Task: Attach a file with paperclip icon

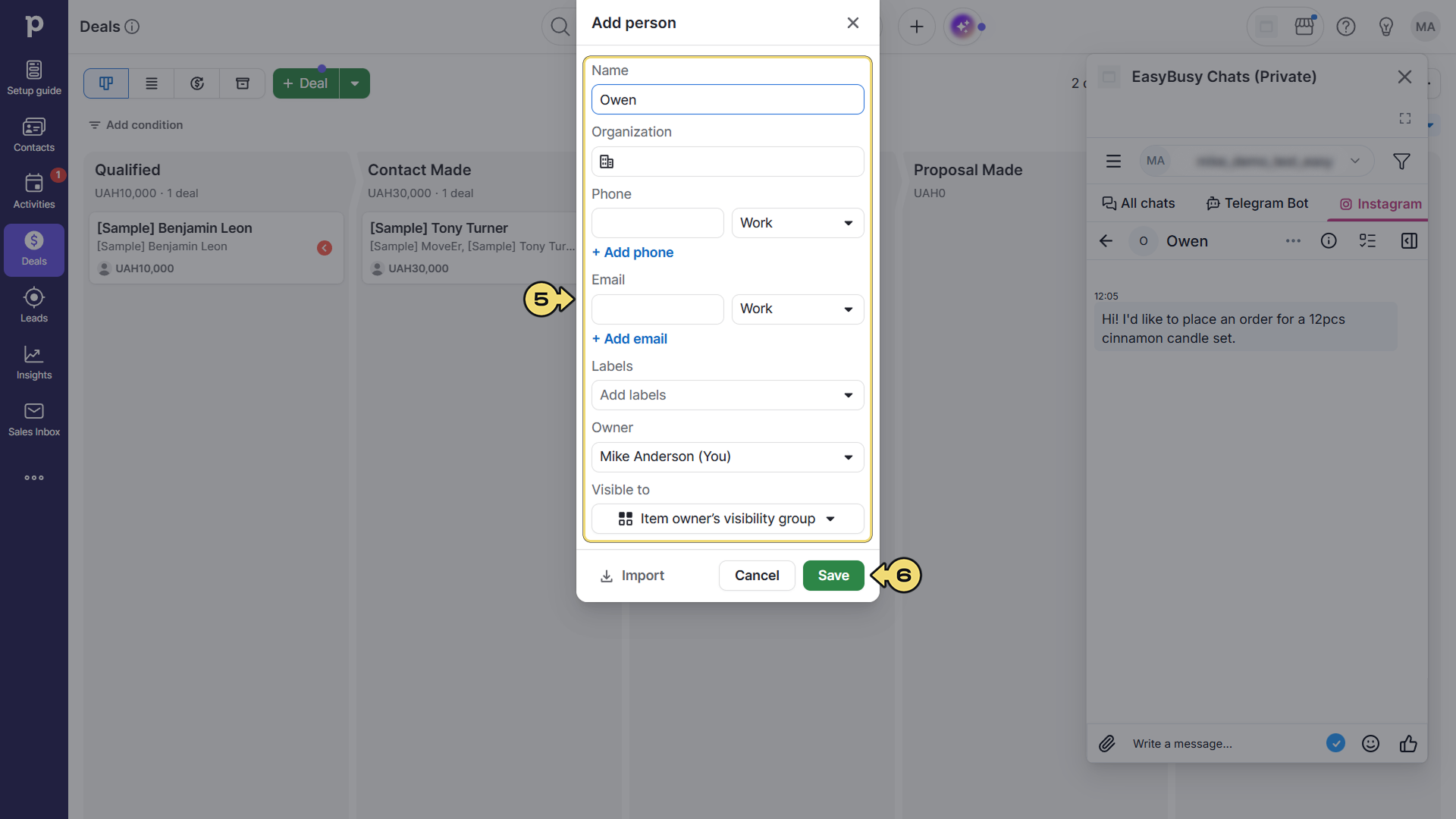Action: [1107, 744]
